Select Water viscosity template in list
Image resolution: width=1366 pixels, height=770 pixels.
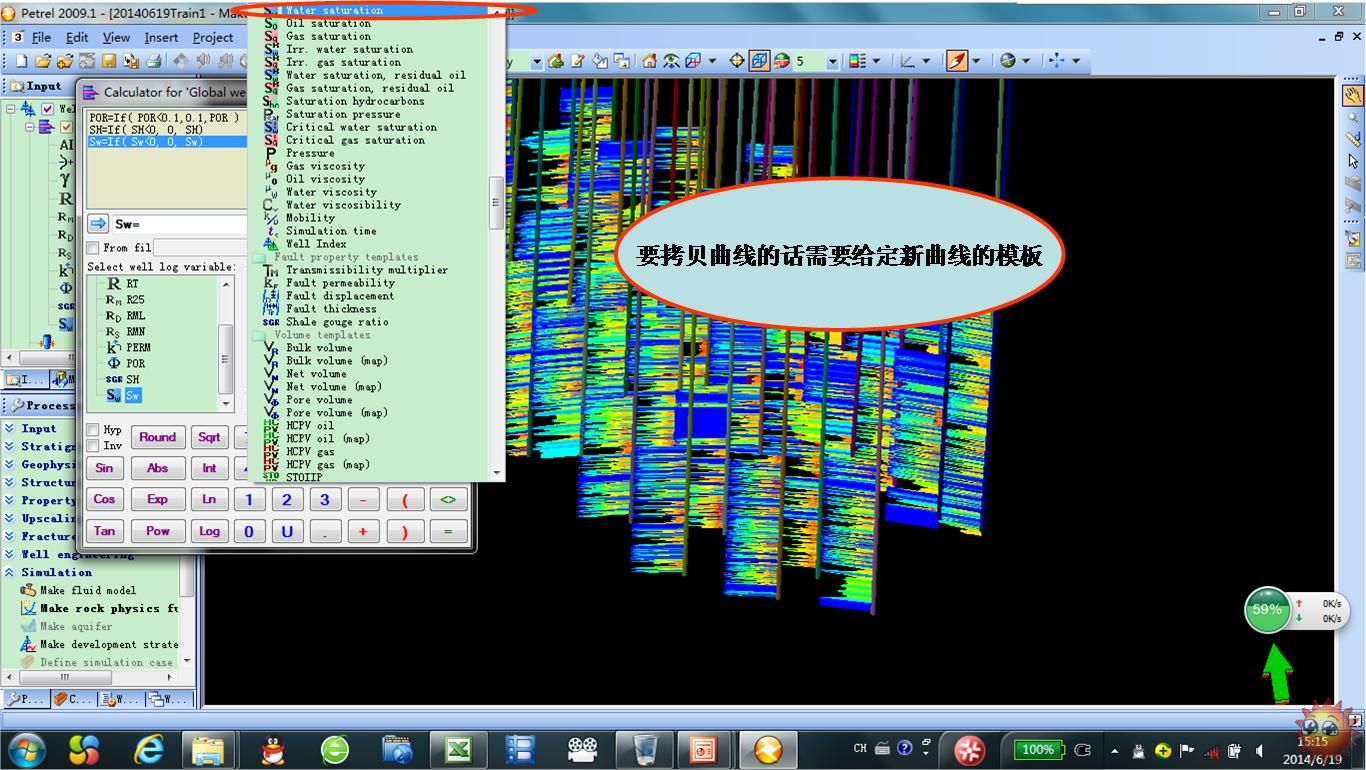point(331,192)
